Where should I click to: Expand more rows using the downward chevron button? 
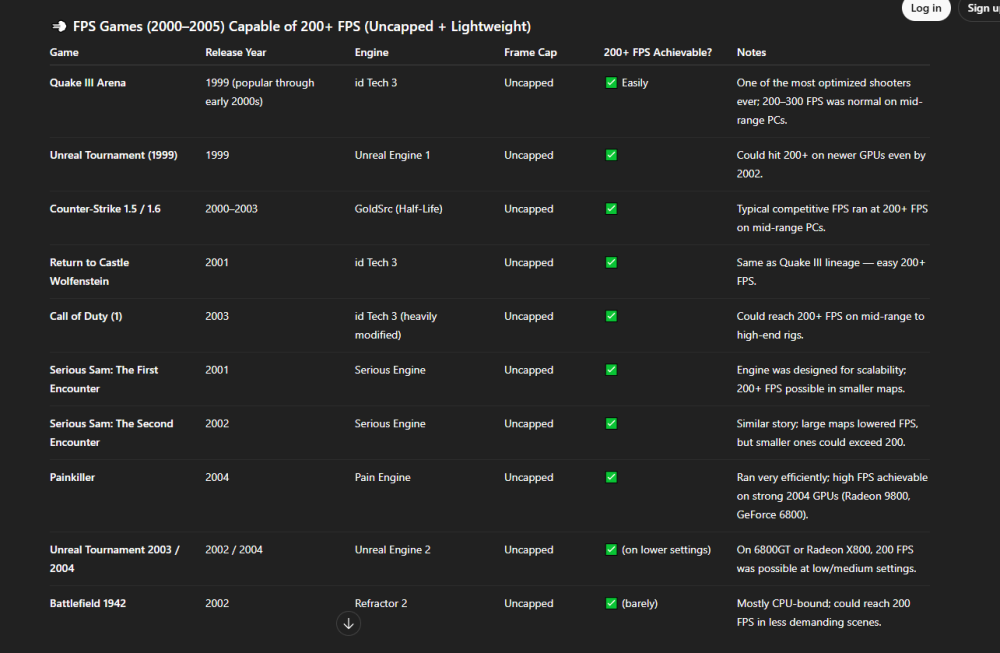pyautogui.click(x=348, y=623)
